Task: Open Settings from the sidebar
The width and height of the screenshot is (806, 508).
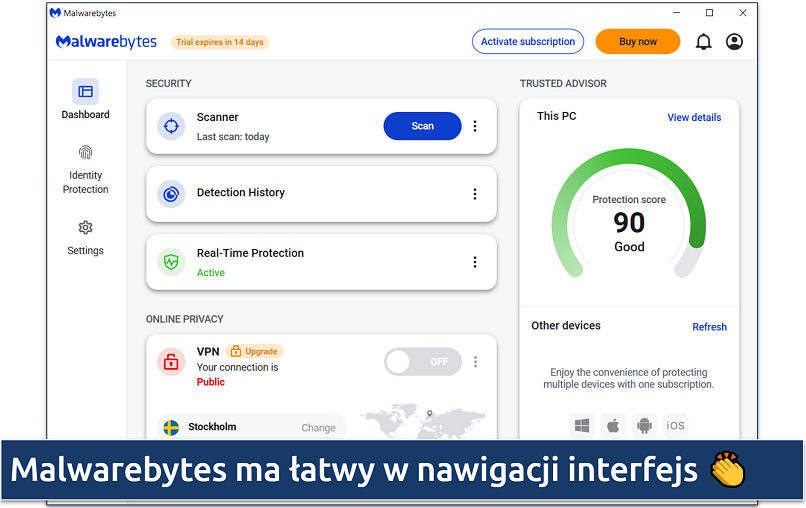Action: pyautogui.click(x=86, y=238)
